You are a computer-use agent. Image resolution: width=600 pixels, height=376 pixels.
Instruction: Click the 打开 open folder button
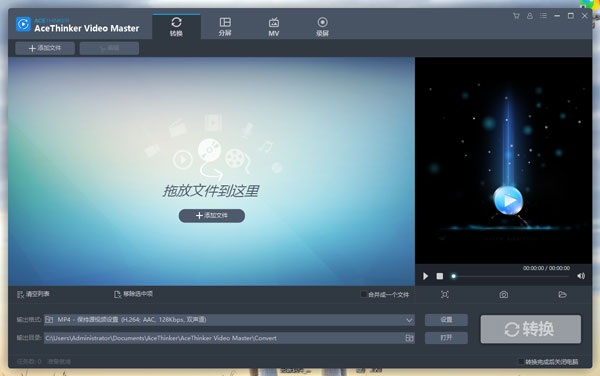point(446,338)
